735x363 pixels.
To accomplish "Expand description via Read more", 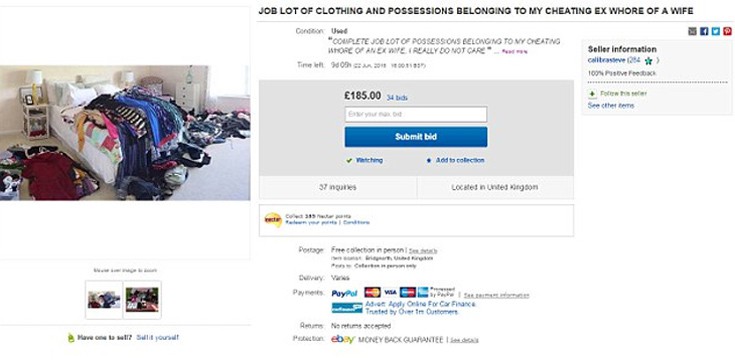I will pyautogui.click(x=515, y=52).
